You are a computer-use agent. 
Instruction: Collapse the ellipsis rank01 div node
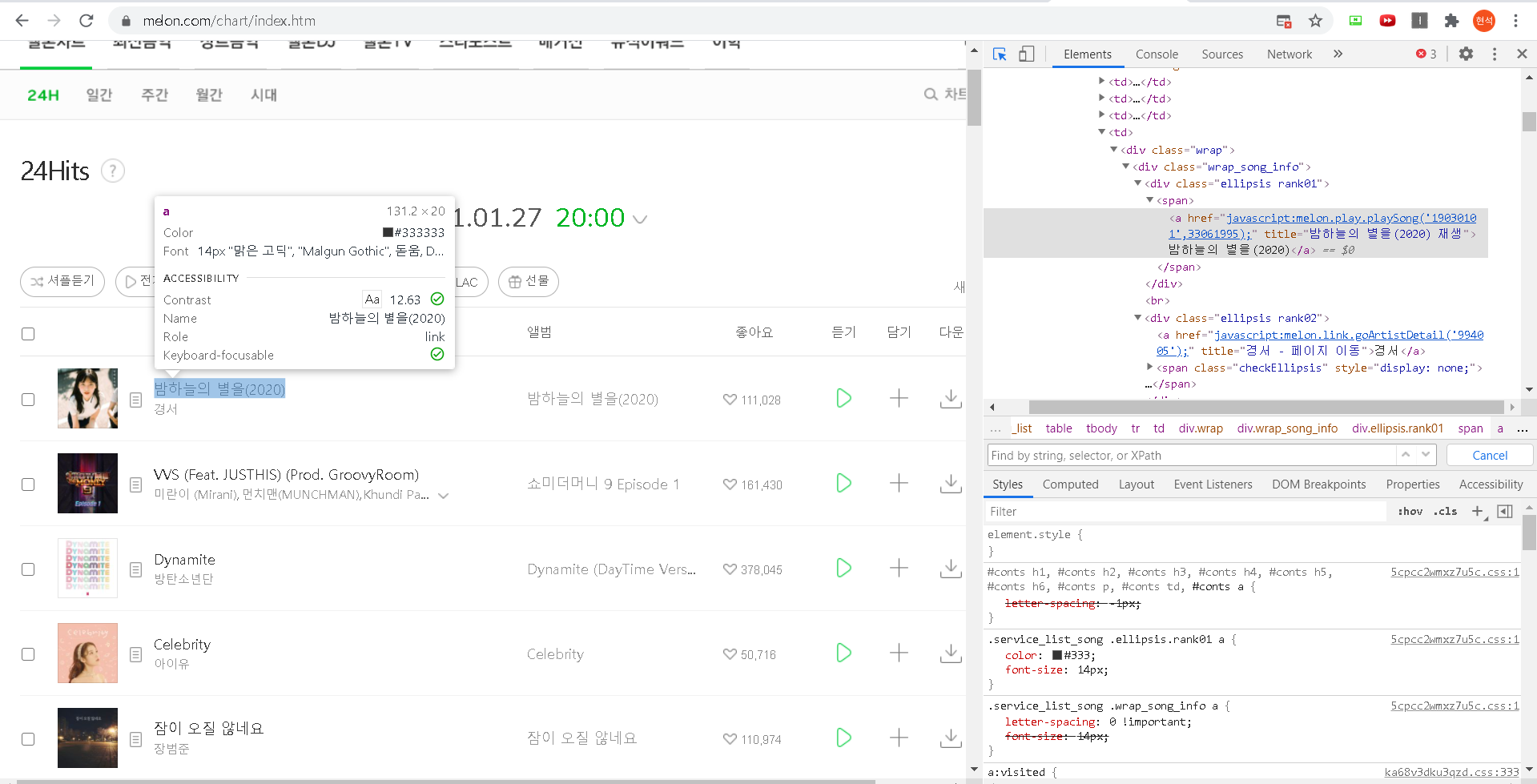1137,183
